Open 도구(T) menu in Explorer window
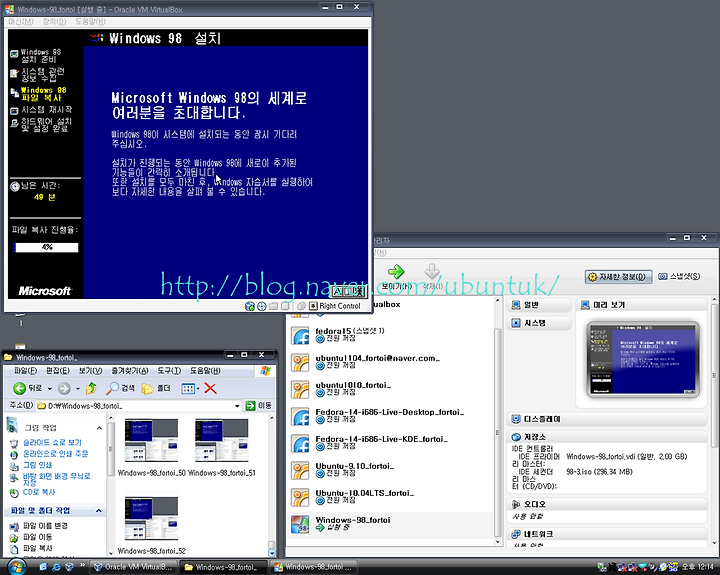Image resolution: width=720 pixels, height=575 pixels. 169,371
